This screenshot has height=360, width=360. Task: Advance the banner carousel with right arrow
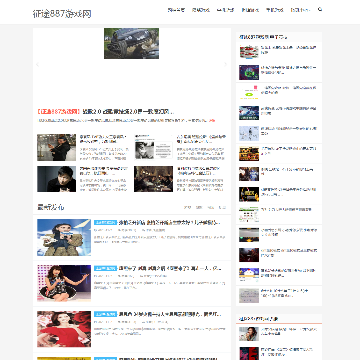coord(225,65)
